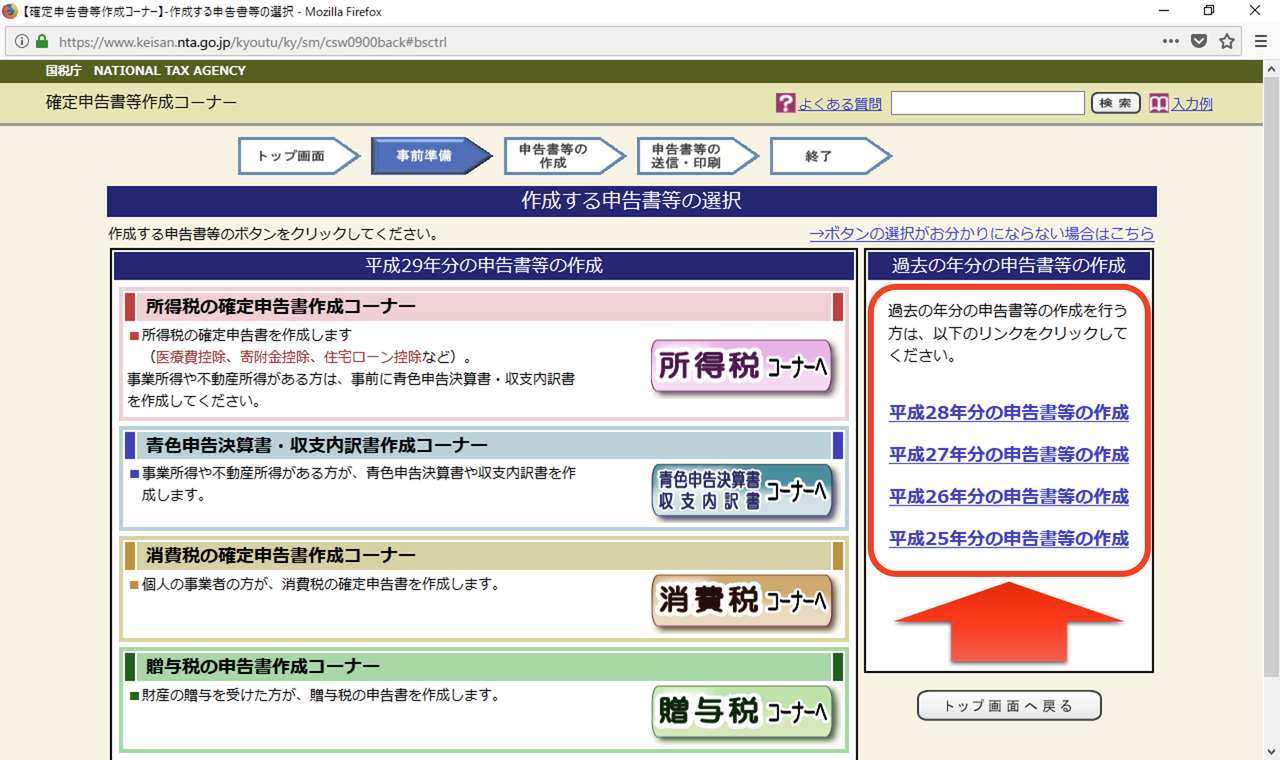Select 申告書等の作成 step arrow

click(564, 156)
